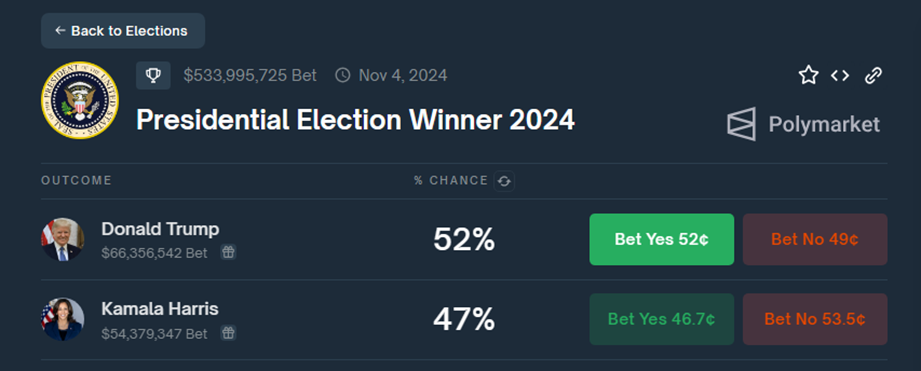Go back using Back to Elections button
Image resolution: width=921 pixels, height=371 pixels.
click(123, 31)
